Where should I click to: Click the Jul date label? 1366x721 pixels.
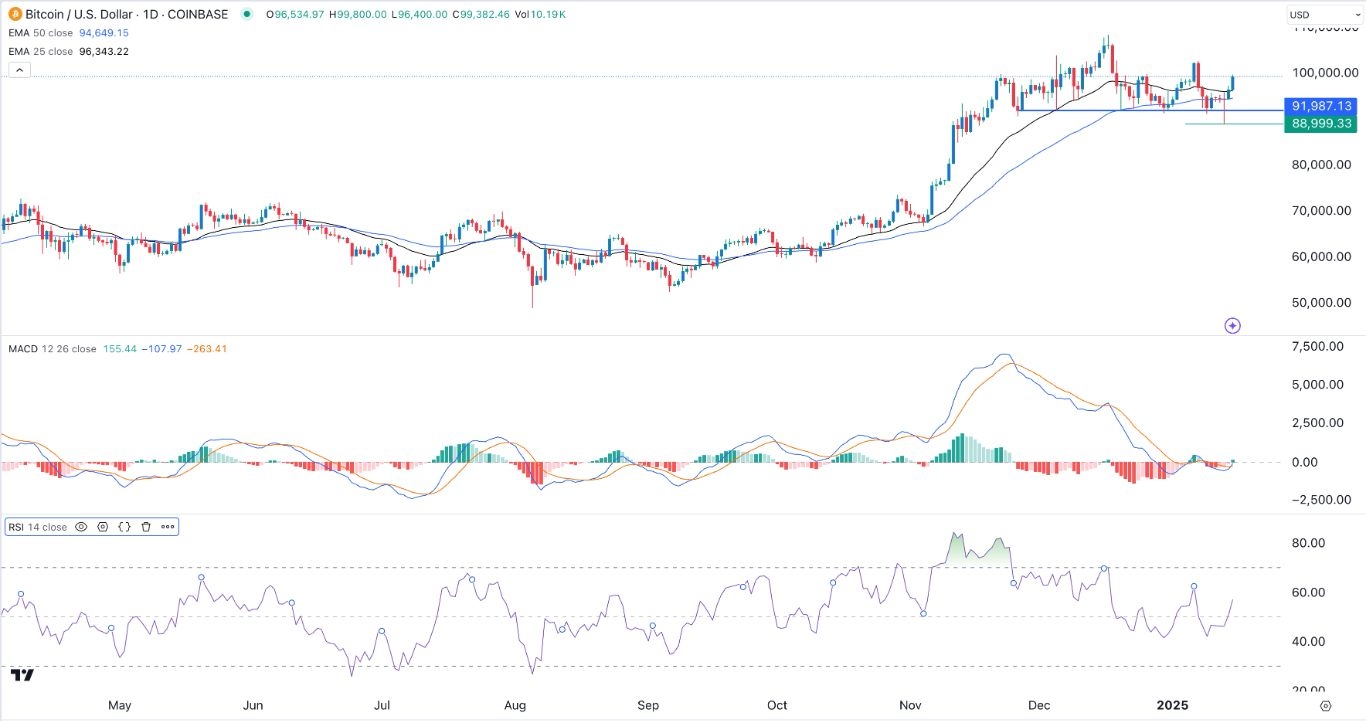[x=382, y=705]
